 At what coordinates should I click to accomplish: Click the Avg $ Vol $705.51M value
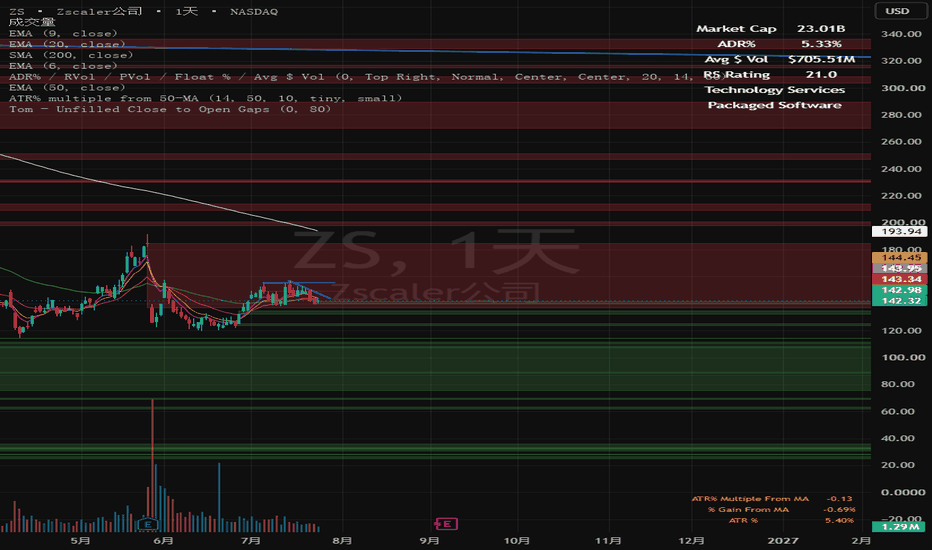(x=821, y=59)
